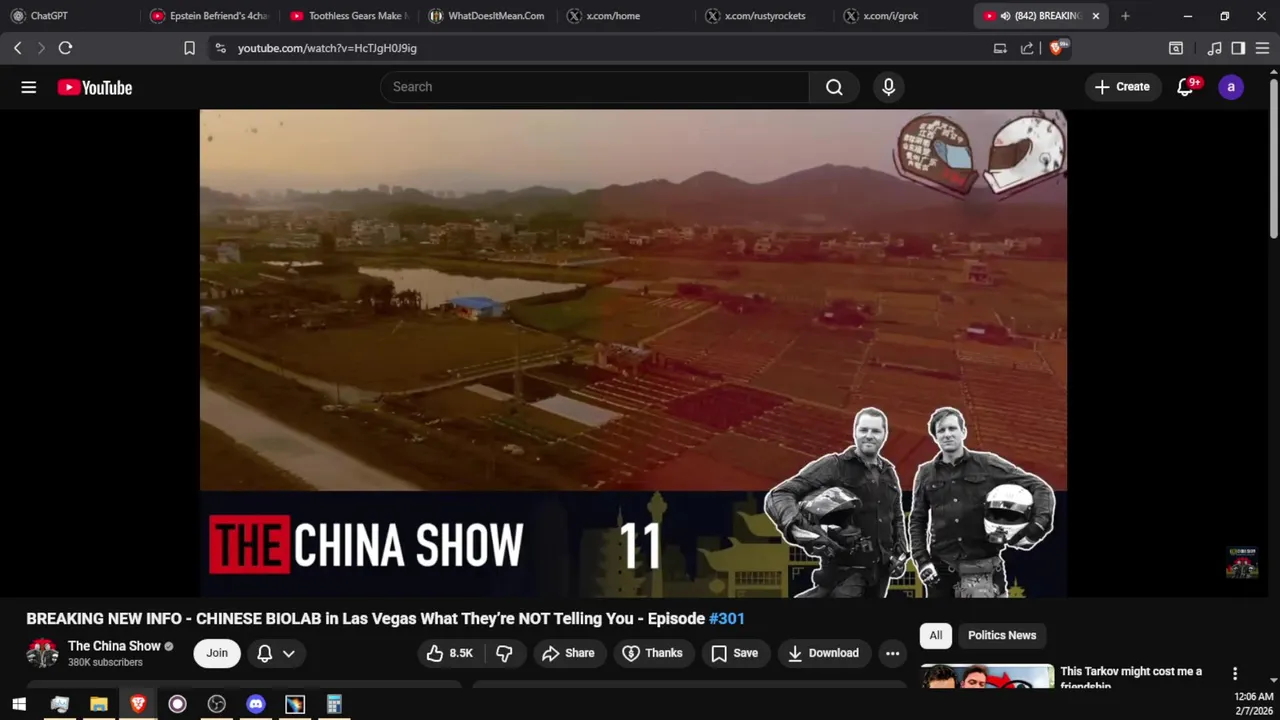Image resolution: width=1280 pixels, height=720 pixels.
Task: Dislike the video with thumbs down
Action: point(505,653)
